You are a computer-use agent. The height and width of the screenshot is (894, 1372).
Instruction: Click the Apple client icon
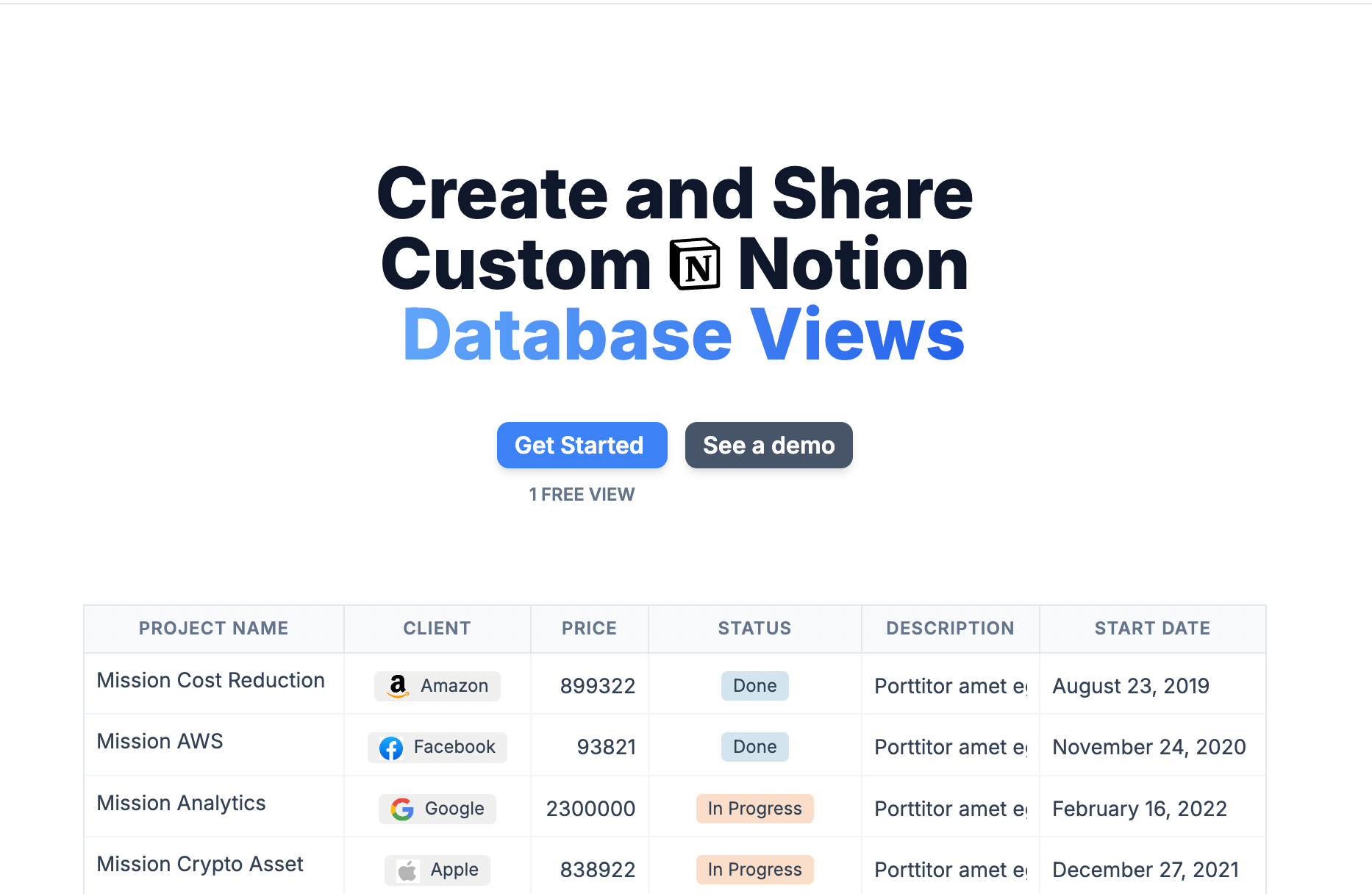pyautogui.click(x=407, y=870)
